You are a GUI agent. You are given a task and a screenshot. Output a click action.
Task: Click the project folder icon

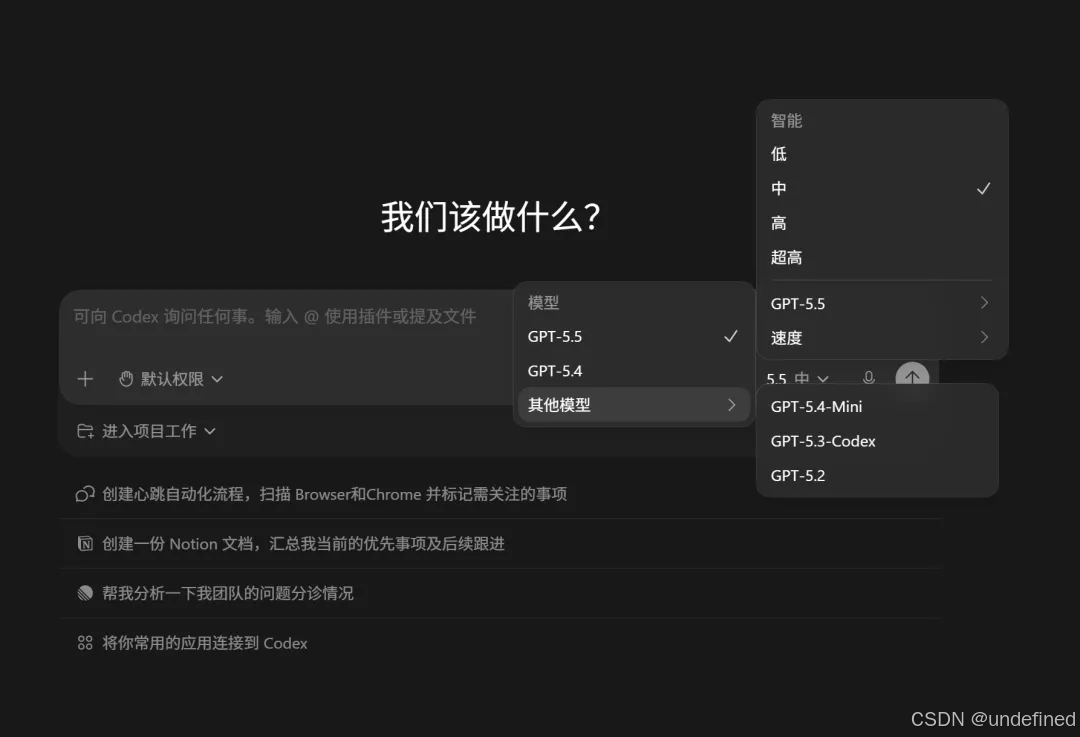(x=85, y=431)
